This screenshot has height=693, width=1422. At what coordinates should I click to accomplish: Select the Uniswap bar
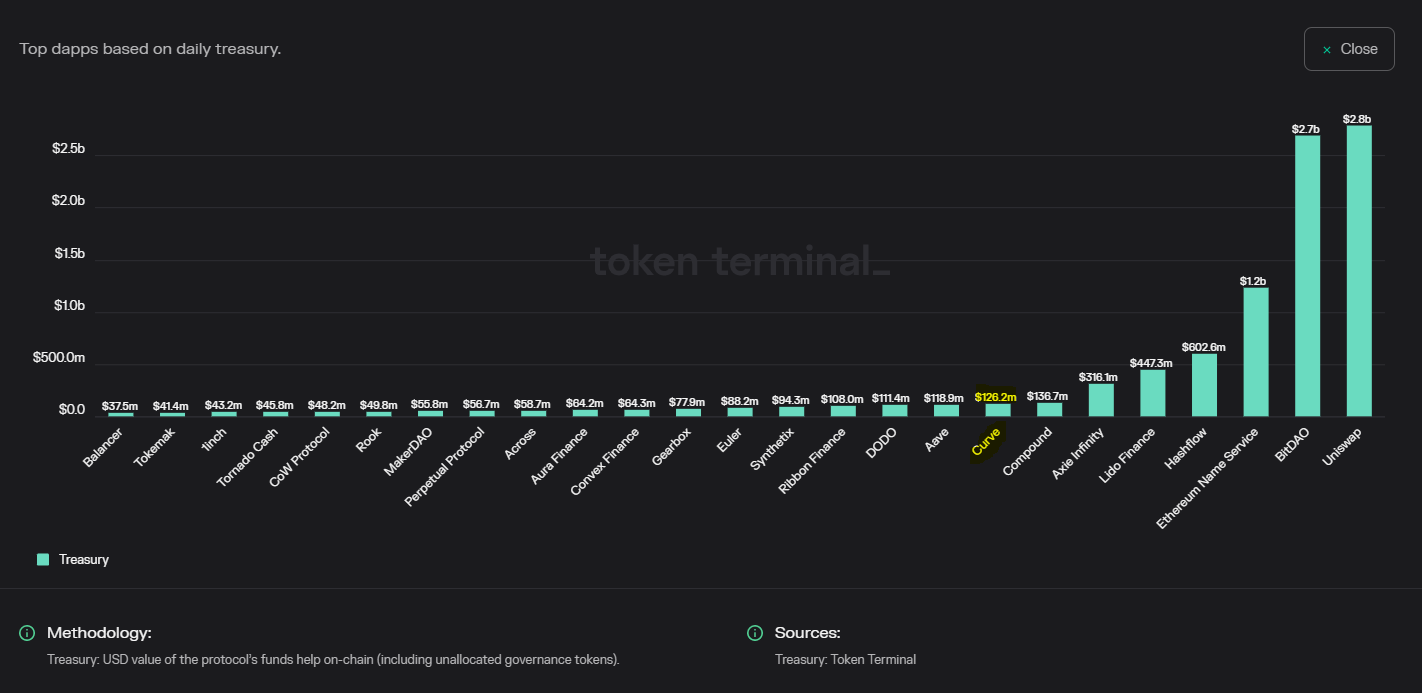pyautogui.click(x=1359, y=271)
